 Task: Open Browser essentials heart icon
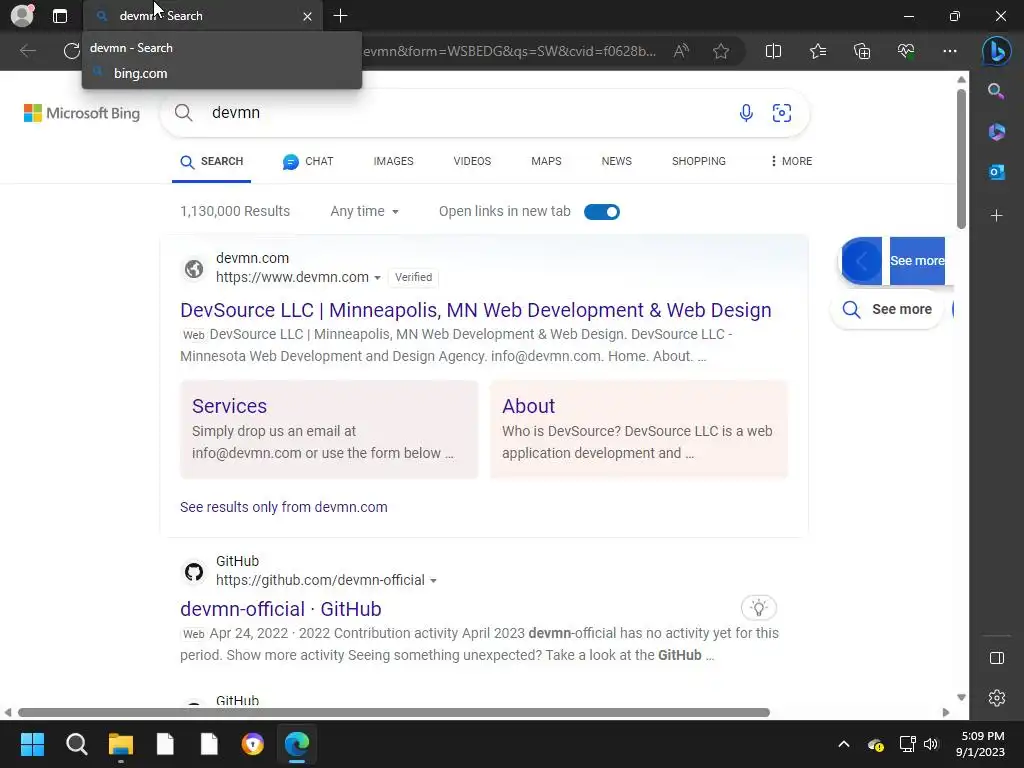pyautogui.click(x=906, y=51)
